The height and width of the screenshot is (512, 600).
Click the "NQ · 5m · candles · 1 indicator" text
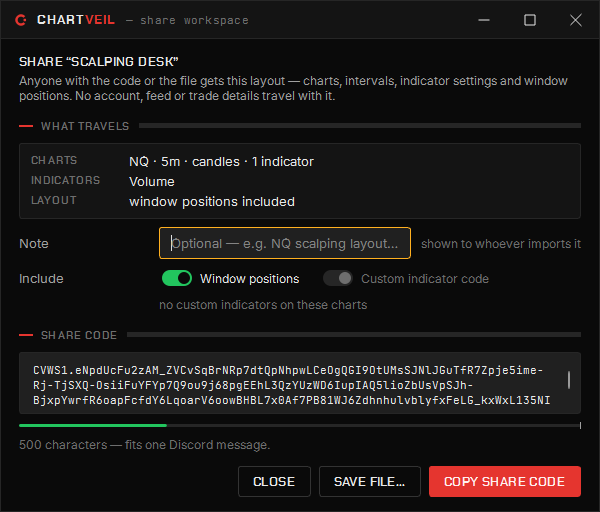(221, 161)
